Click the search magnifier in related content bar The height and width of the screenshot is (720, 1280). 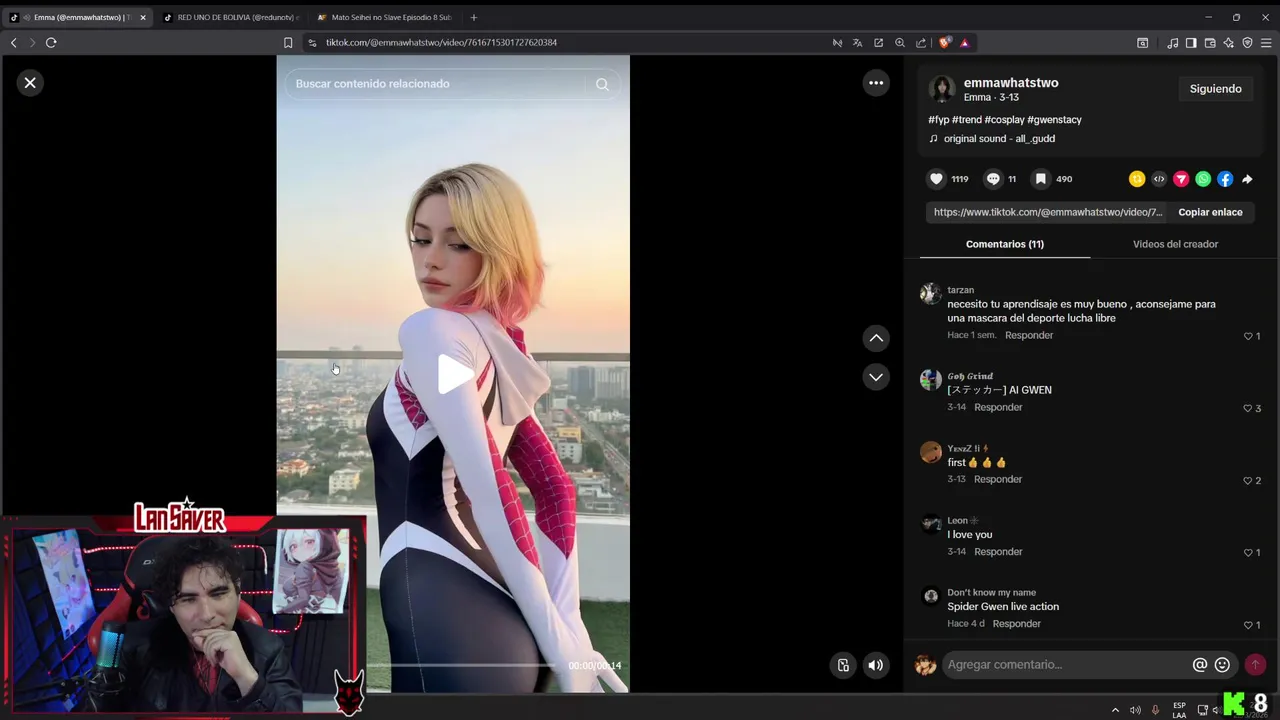[602, 84]
